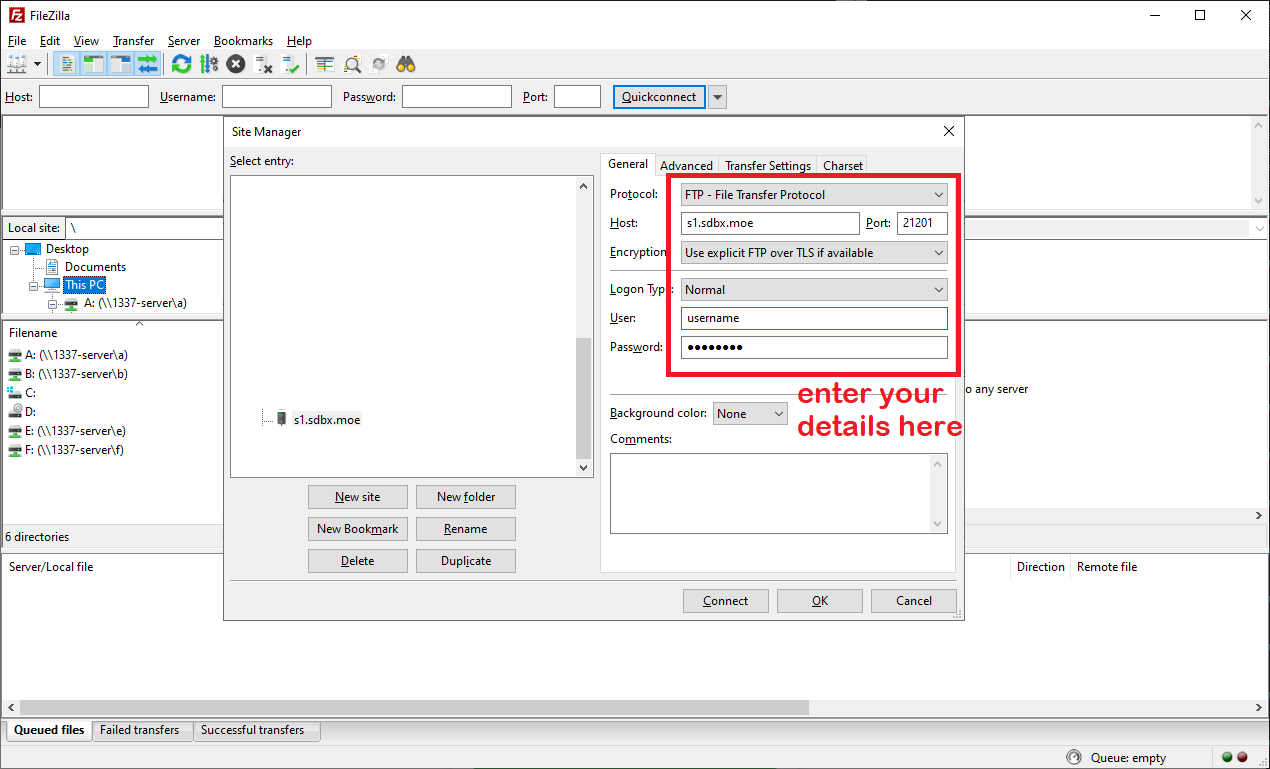
Task: Refresh the file and folder lists
Action: (181, 64)
